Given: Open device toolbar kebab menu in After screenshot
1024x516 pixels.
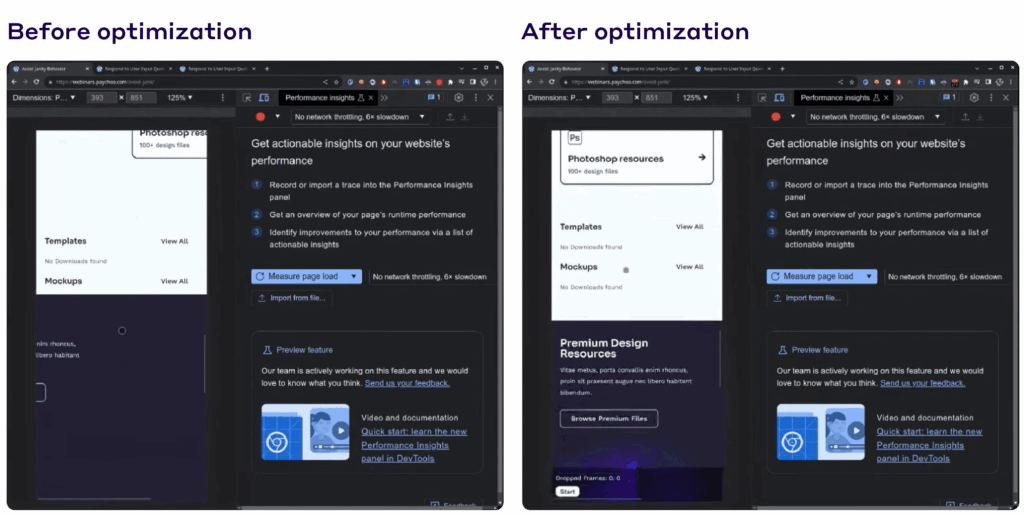Looking at the screenshot, I should pyautogui.click(x=738, y=97).
